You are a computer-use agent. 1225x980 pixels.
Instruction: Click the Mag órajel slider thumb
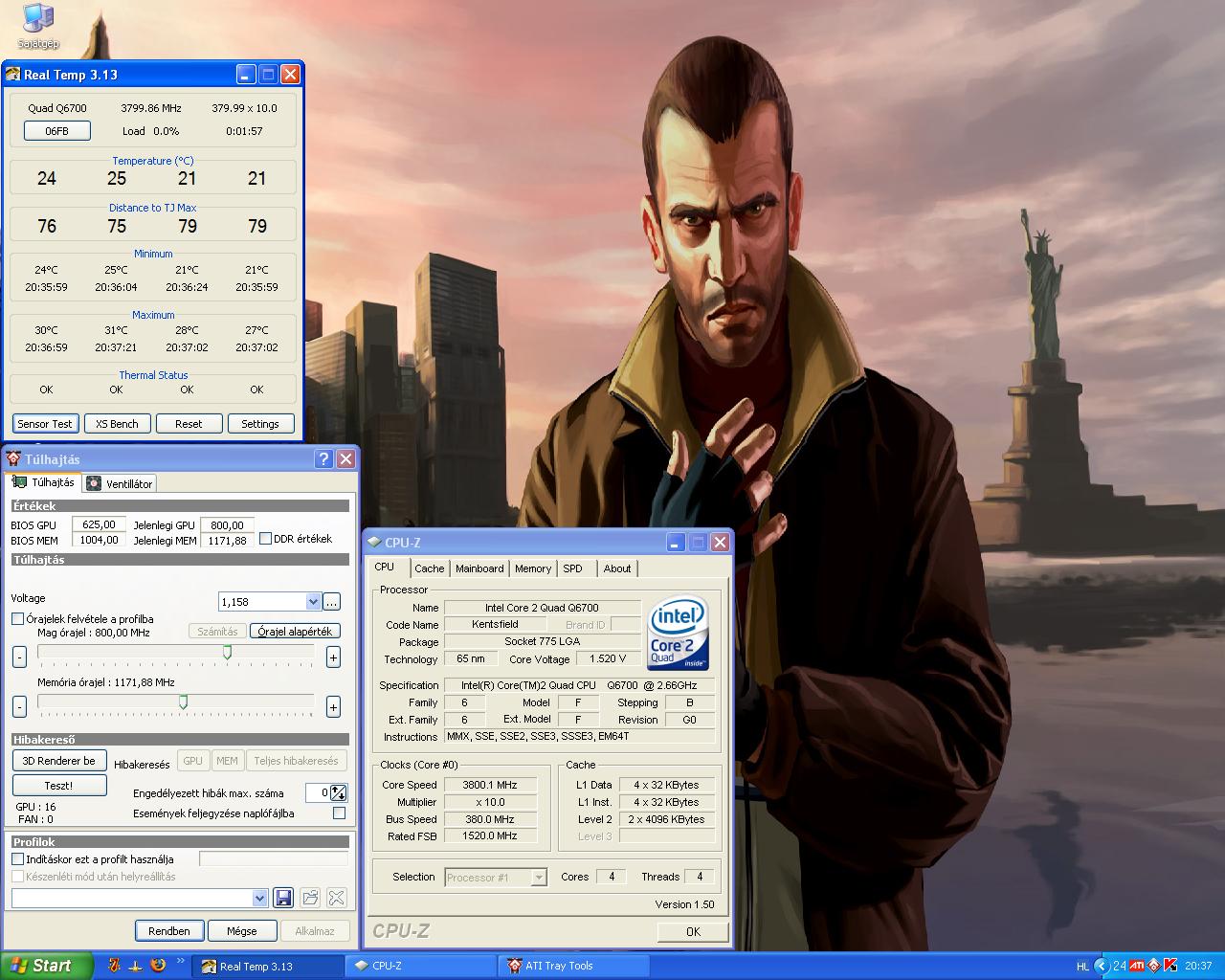coord(227,652)
